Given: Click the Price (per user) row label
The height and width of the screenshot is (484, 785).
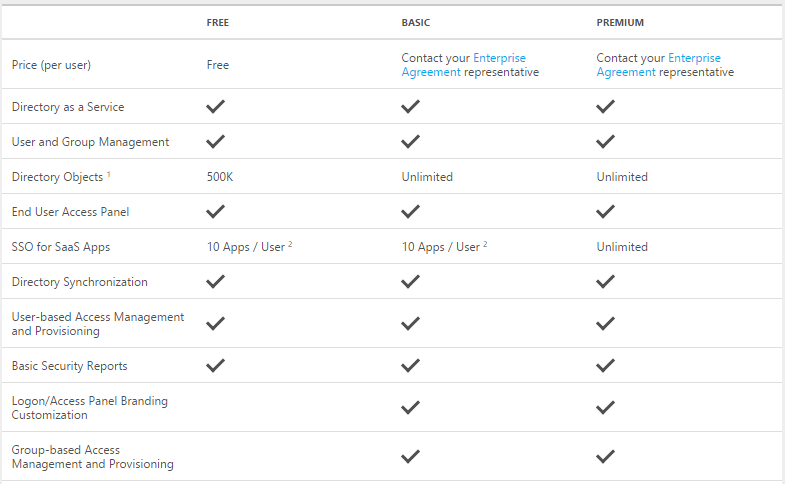Looking at the screenshot, I should 51,65.
